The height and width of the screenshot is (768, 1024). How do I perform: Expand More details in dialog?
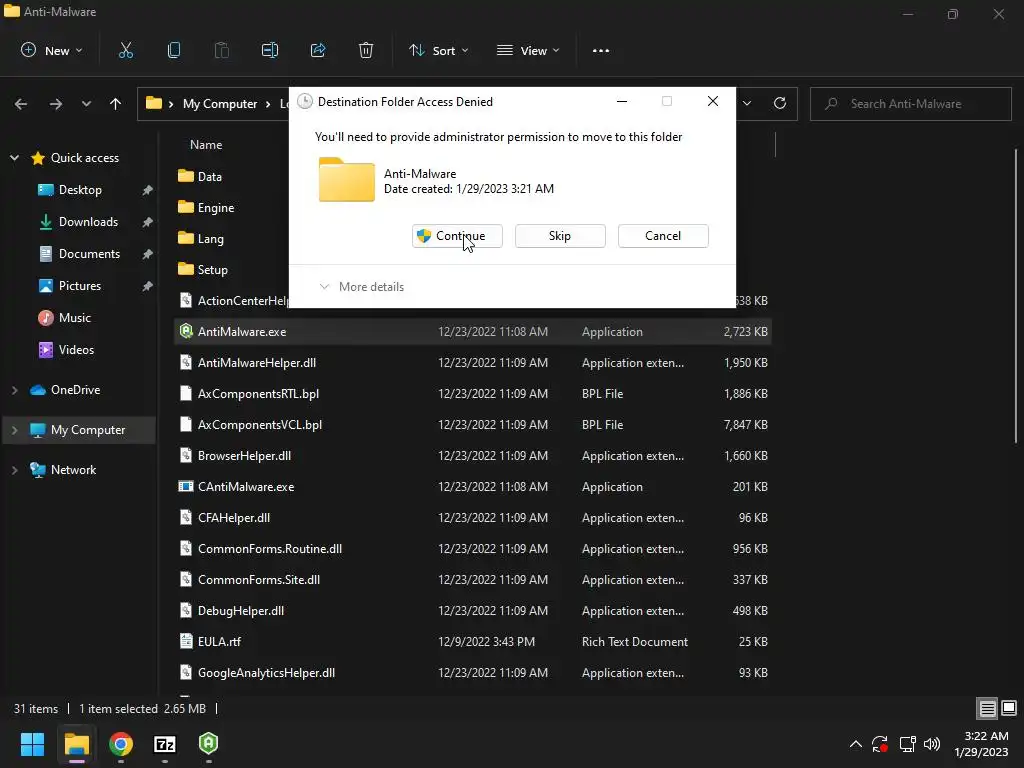click(361, 287)
